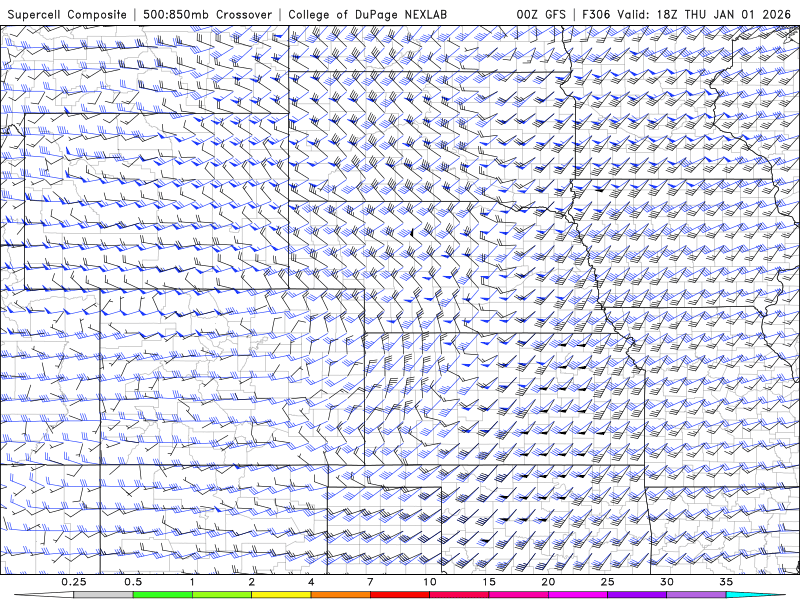
Task: Click the '10' legend value
Action: [430, 582]
